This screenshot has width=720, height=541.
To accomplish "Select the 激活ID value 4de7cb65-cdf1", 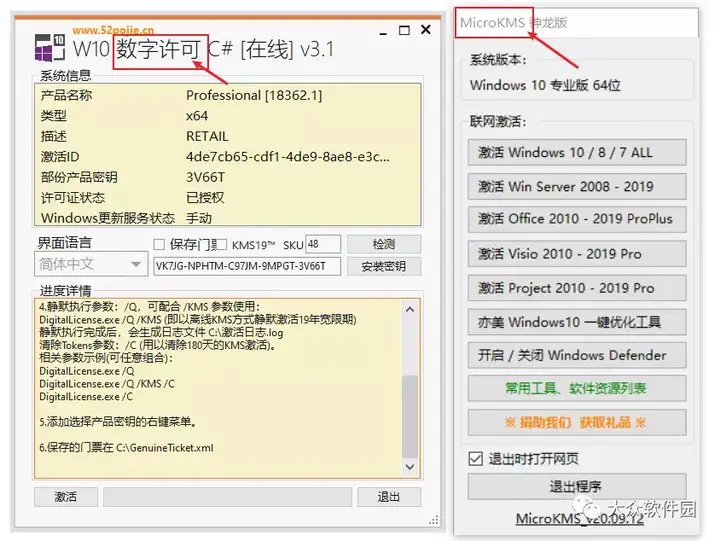I will [287, 157].
